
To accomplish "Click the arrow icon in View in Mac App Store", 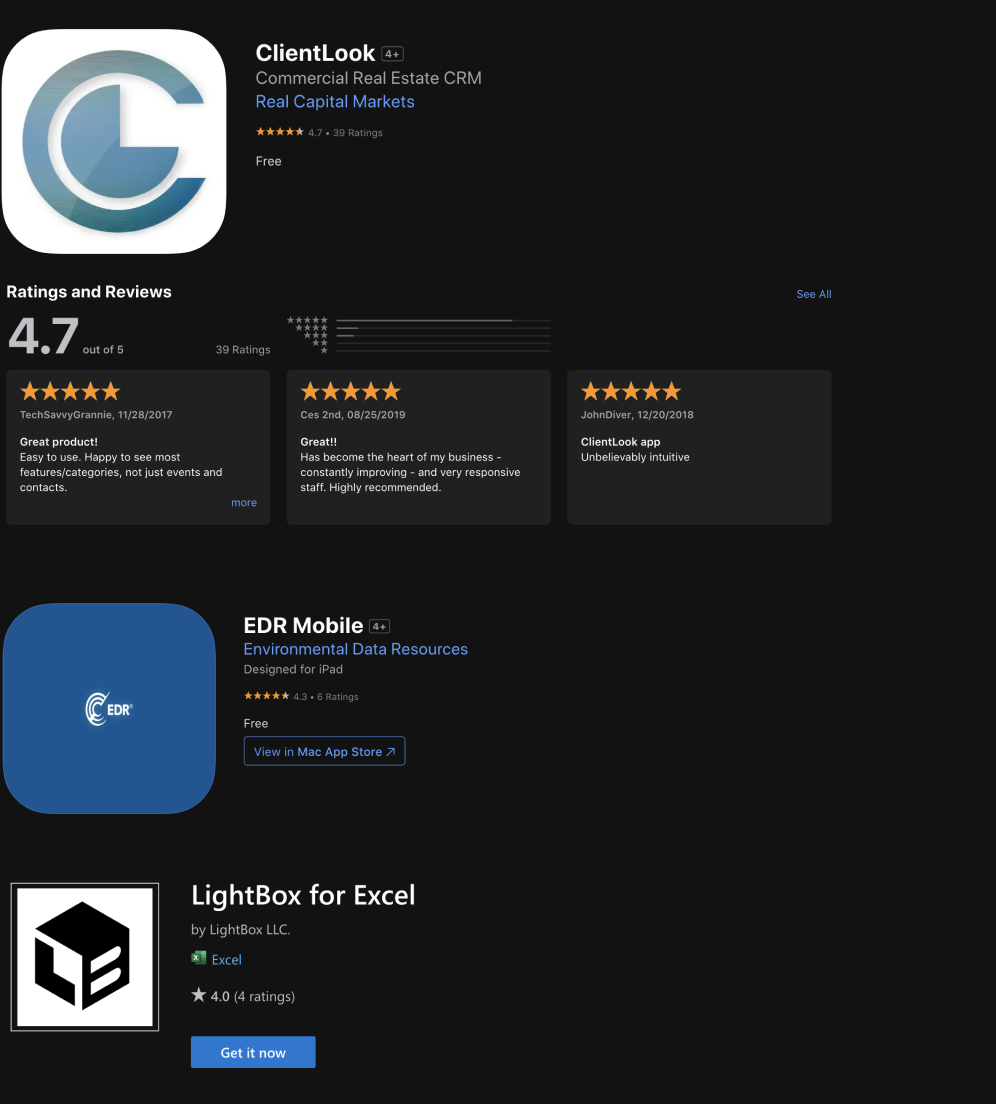I will [391, 752].
